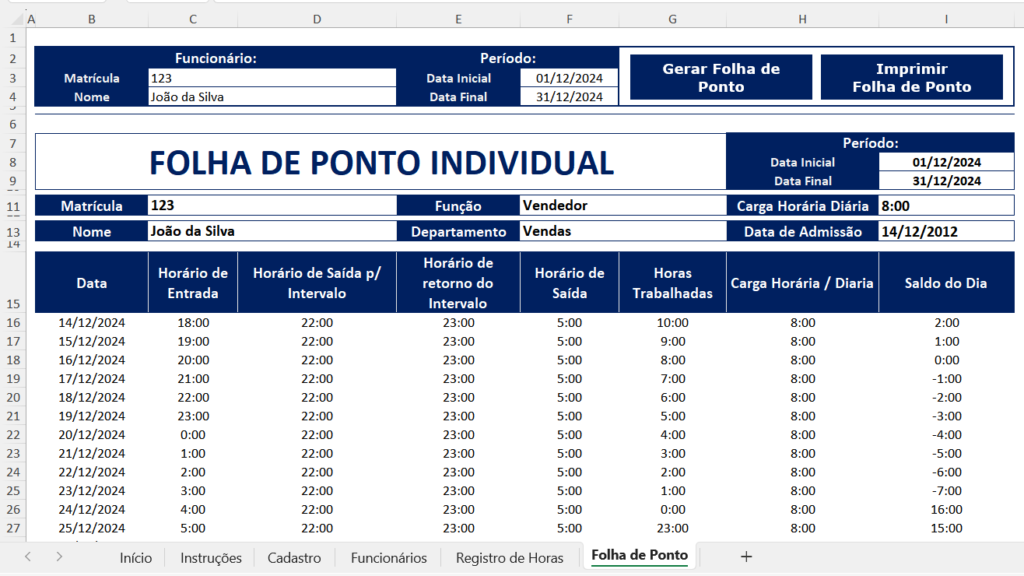Click Horário de Saída p/ Intervalo header
This screenshot has width=1024, height=576.
pyautogui.click(x=317, y=283)
